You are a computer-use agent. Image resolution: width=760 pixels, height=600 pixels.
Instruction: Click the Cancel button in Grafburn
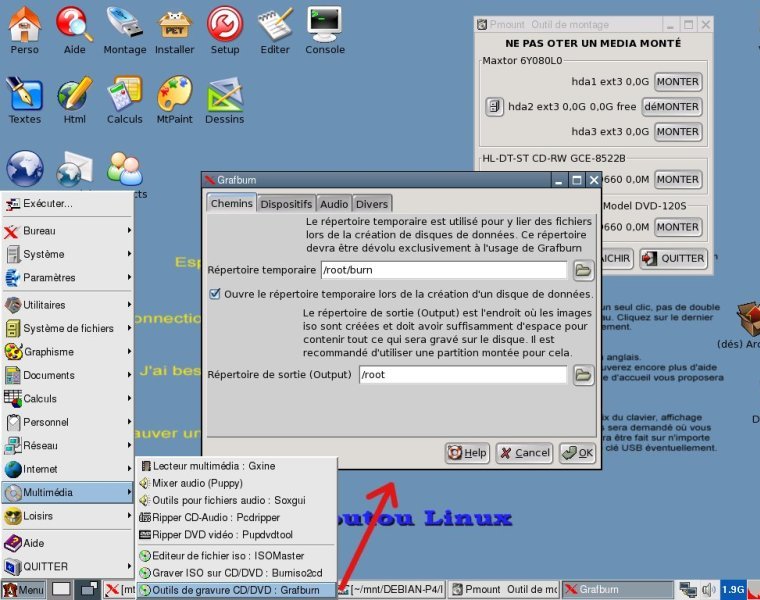point(524,453)
